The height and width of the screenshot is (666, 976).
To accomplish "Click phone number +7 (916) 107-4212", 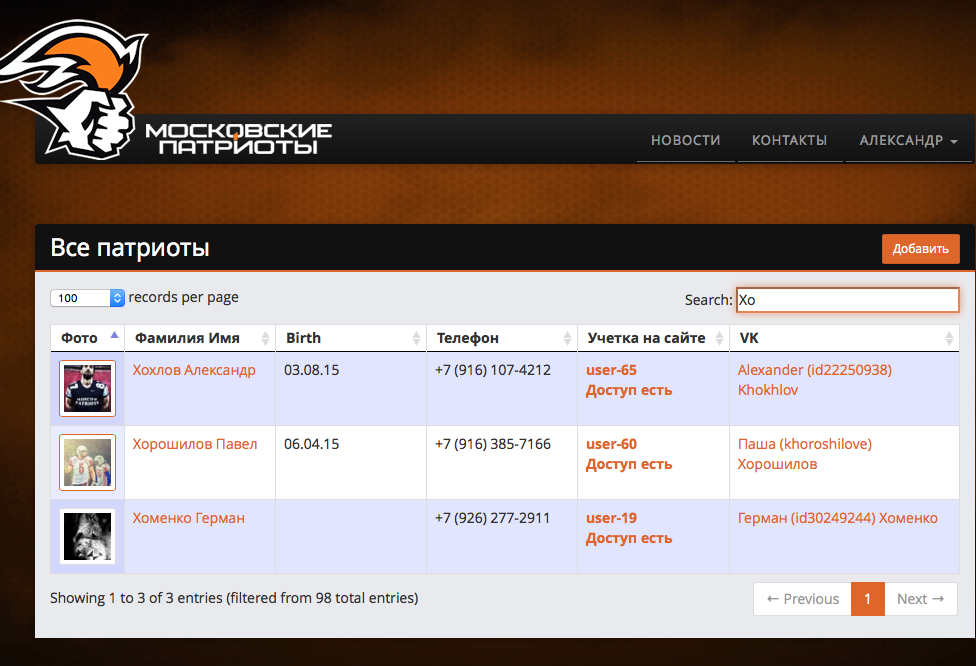I will (x=493, y=370).
